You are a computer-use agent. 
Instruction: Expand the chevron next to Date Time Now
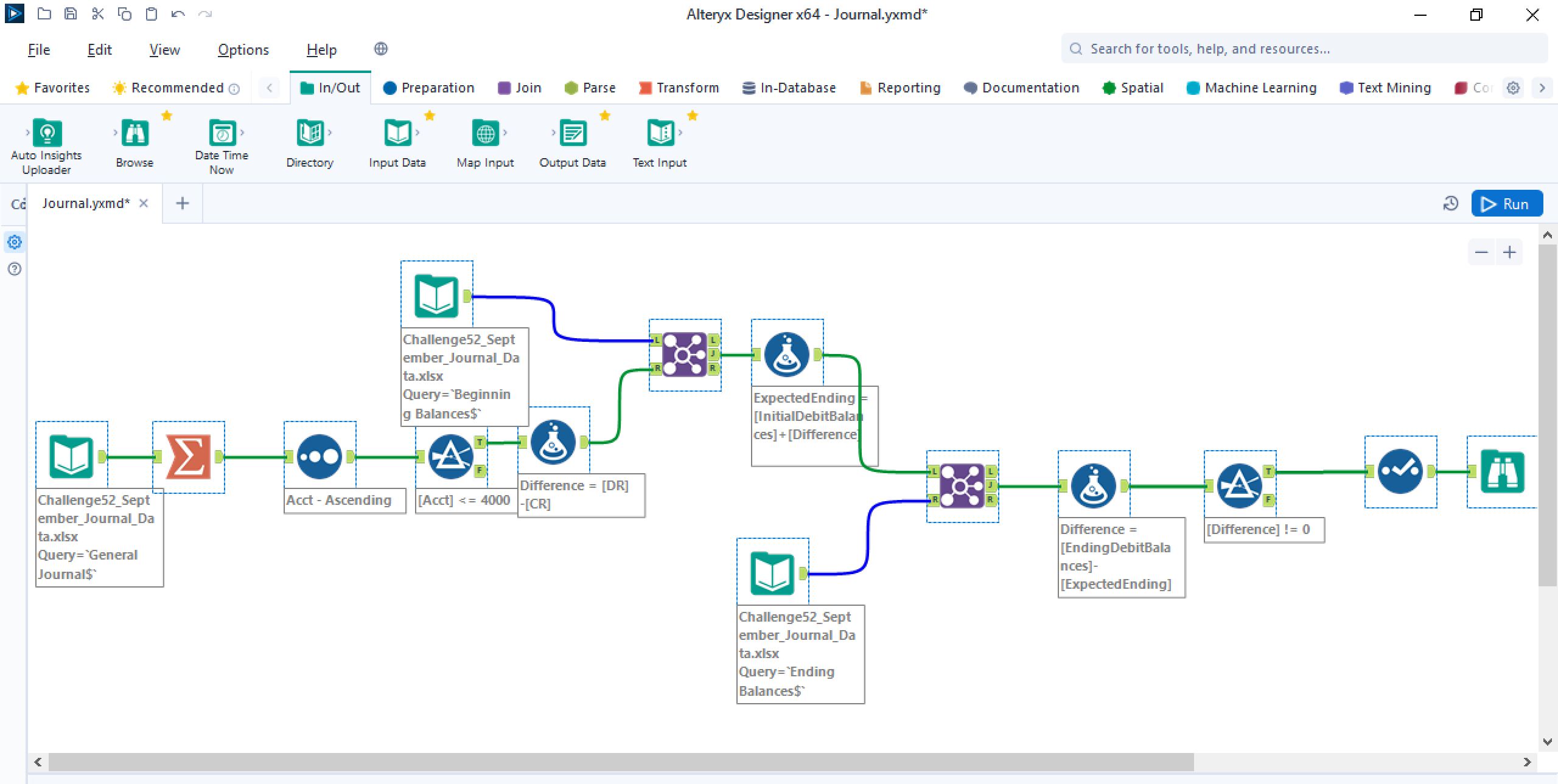(242, 133)
